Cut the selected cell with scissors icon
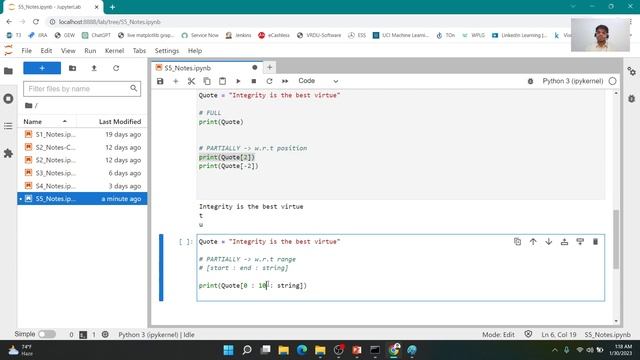 pyautogui.click(x=191, y=81)
